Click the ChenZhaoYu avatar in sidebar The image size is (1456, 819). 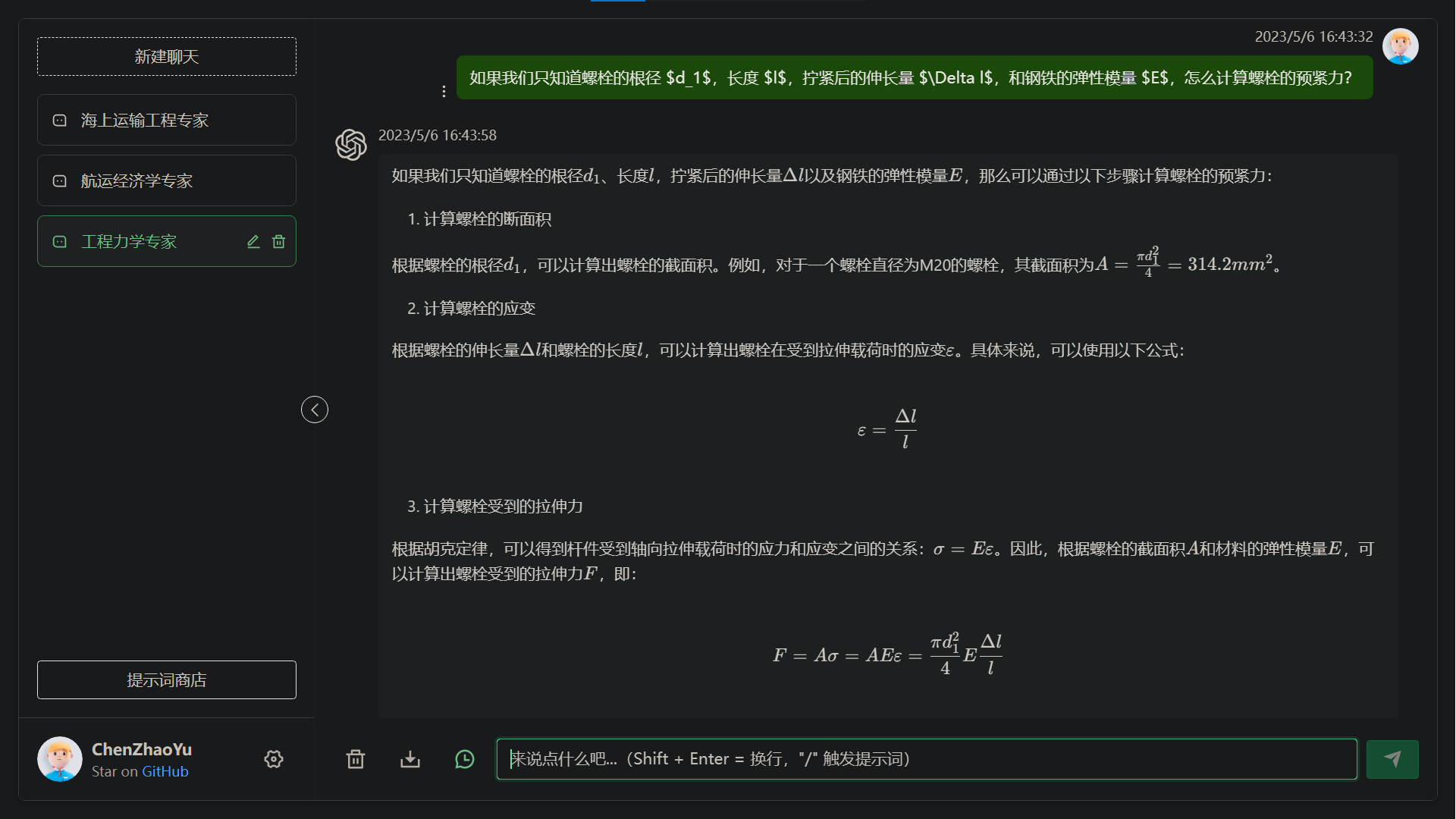coord(60,759)
